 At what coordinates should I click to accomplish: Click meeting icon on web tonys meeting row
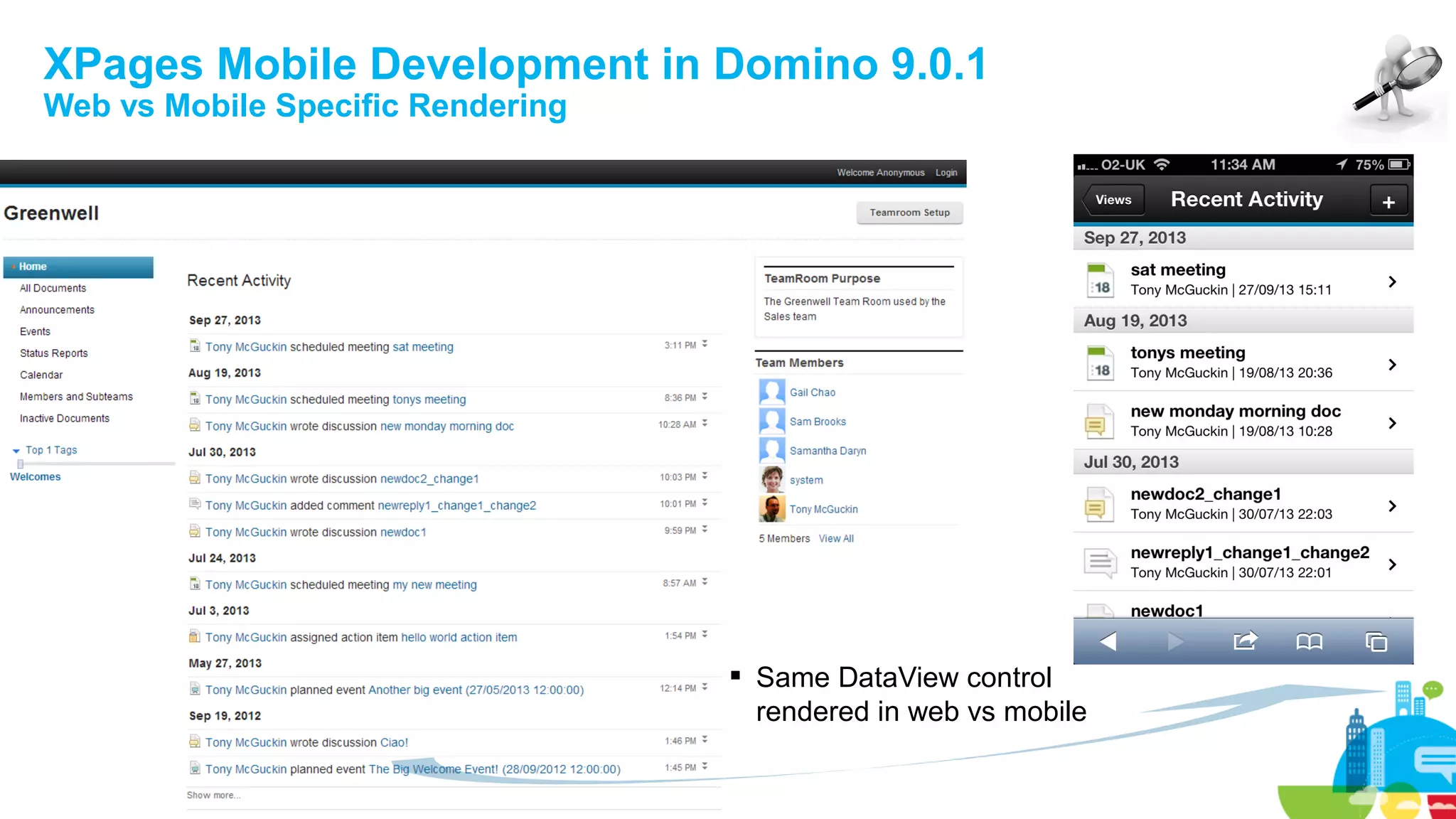pyautogui.click(x=195, y=399)
